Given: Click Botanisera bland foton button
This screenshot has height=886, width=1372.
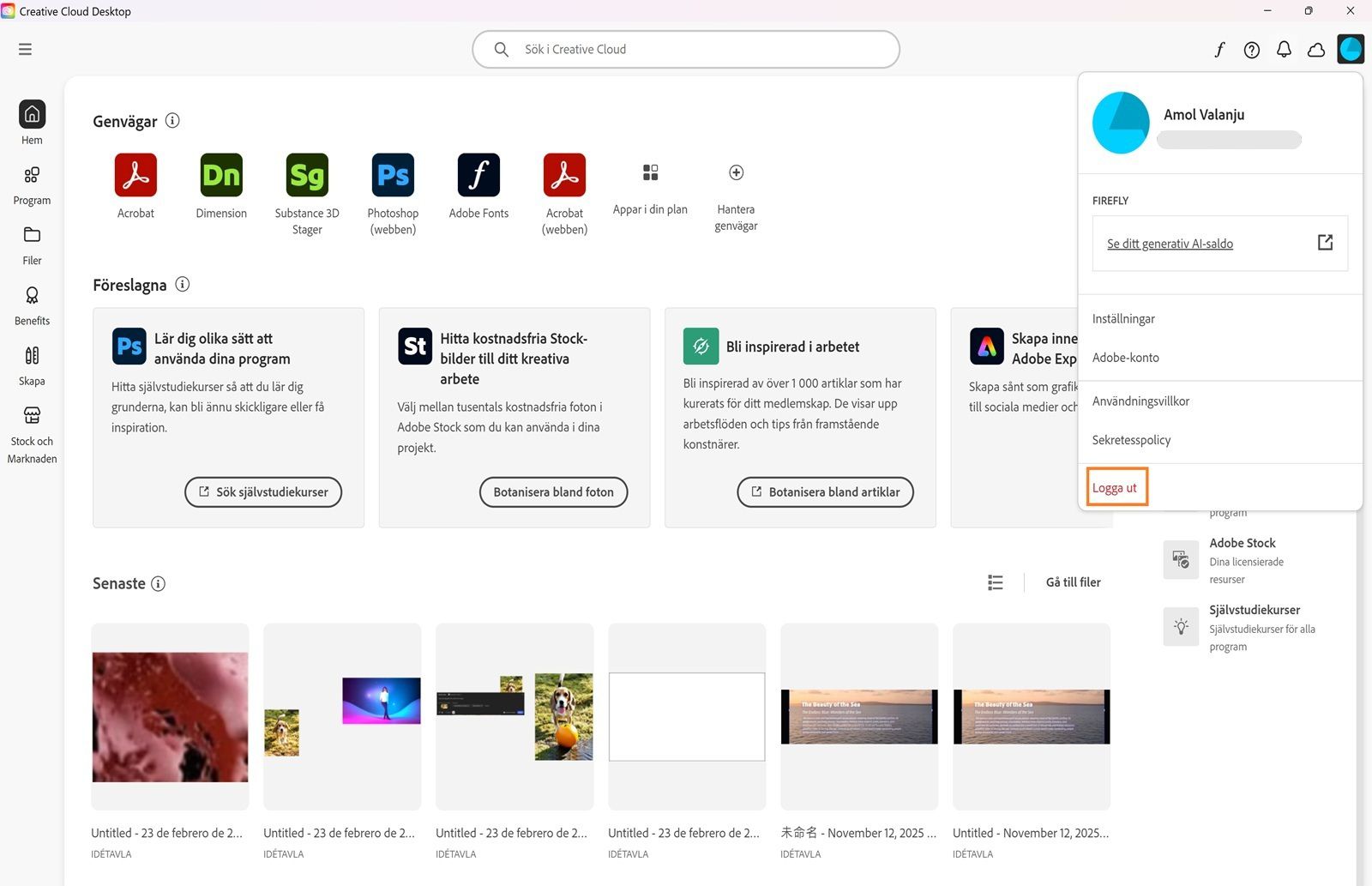Looking at the screenshot, I should point(553,491).
